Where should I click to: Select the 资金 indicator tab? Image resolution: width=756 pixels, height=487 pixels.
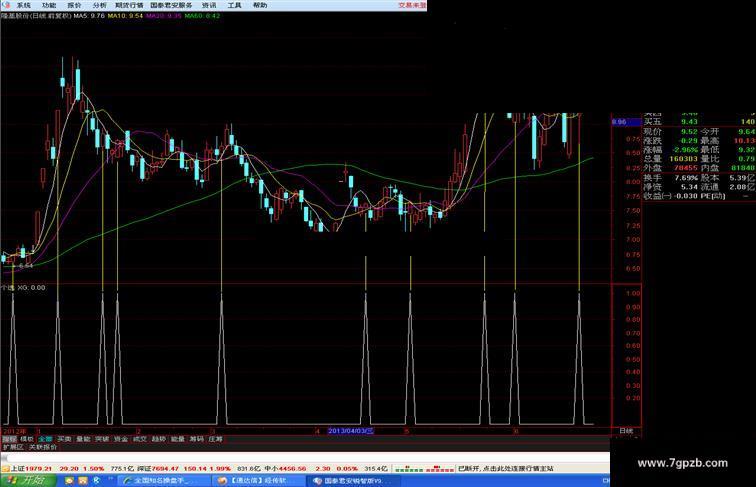click(x=121, y=439)
